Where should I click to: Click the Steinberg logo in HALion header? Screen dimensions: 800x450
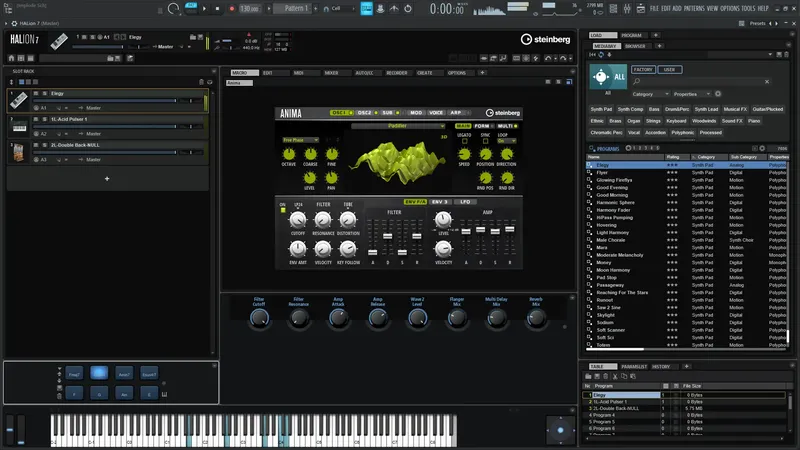[545, 39]
